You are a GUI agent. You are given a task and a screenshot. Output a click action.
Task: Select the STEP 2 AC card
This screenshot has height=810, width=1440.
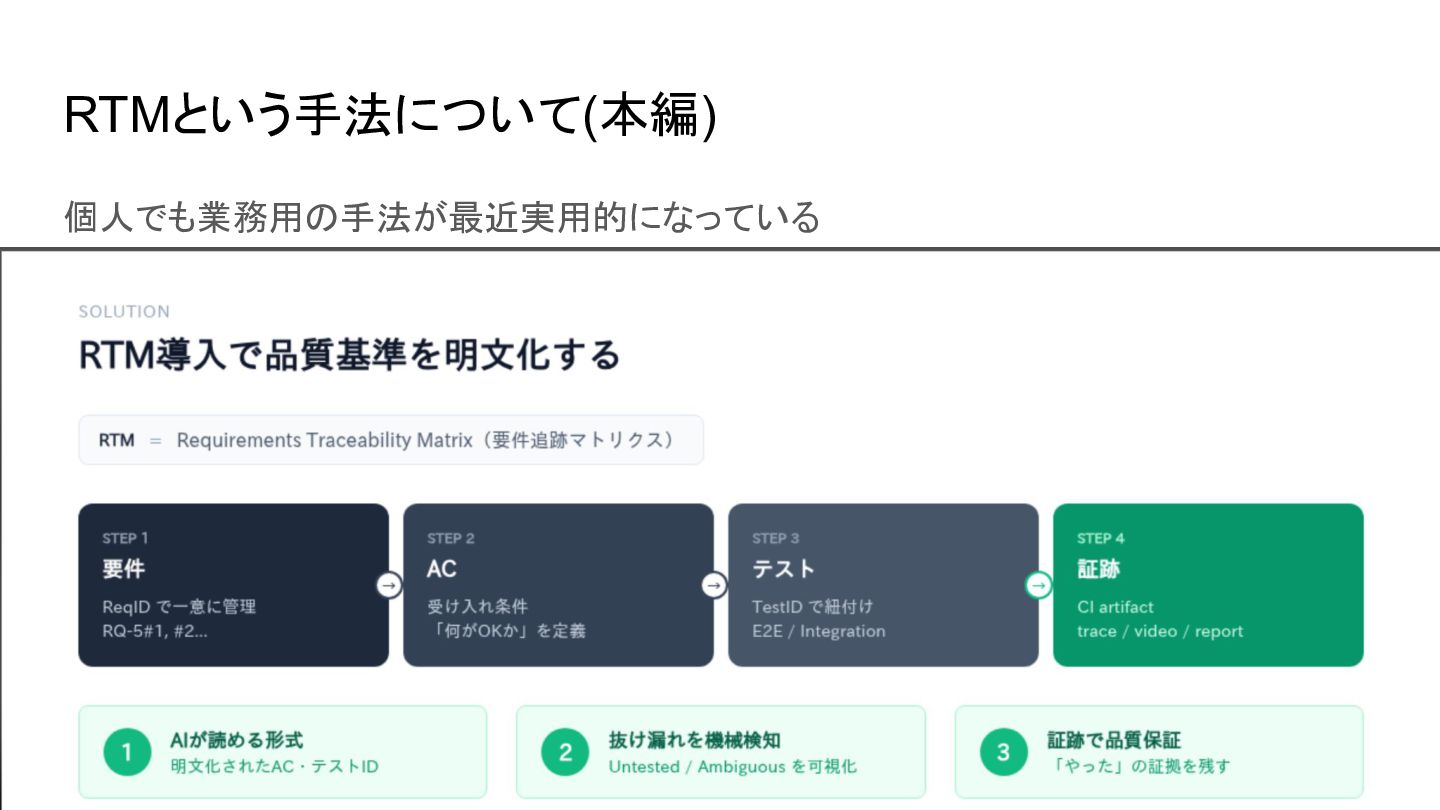558,585
